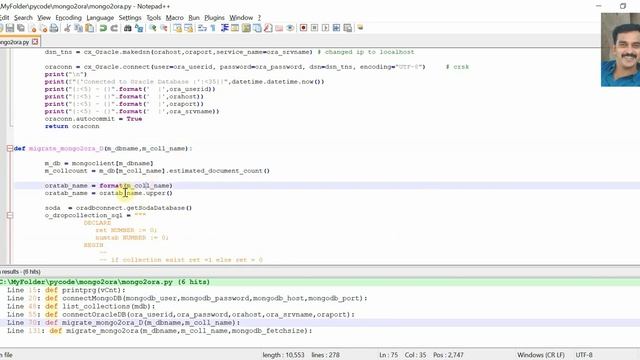640x360 pixels.
Task: Open the Replace dialog icon
Action: (x=139, y=28)
